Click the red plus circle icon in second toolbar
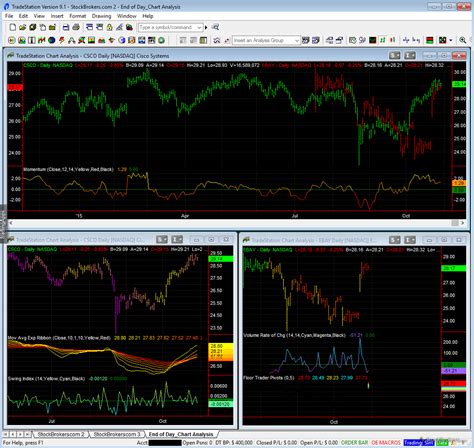Image resolution: width=474 pixels, height=448 pixels. [x=12, y=40]
